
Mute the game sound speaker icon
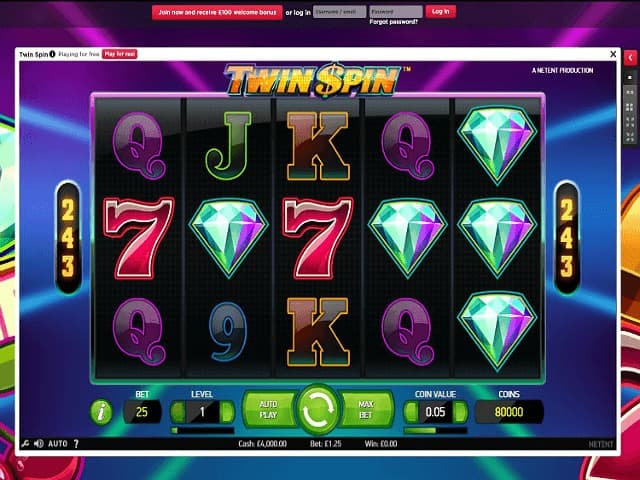pos(39,444)
